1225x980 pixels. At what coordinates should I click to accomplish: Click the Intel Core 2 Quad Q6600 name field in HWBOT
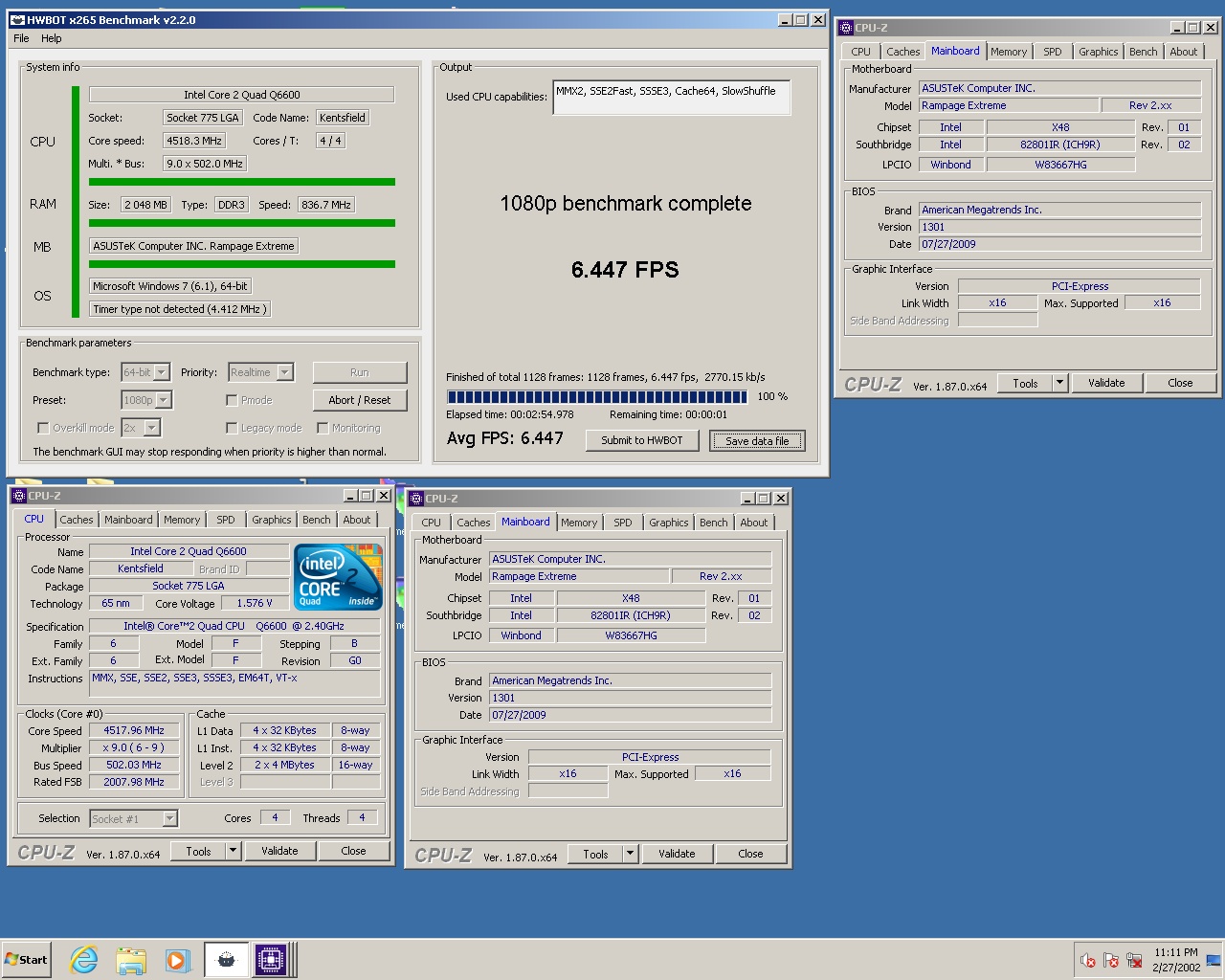pyautogui.click(x=241, y=95)
